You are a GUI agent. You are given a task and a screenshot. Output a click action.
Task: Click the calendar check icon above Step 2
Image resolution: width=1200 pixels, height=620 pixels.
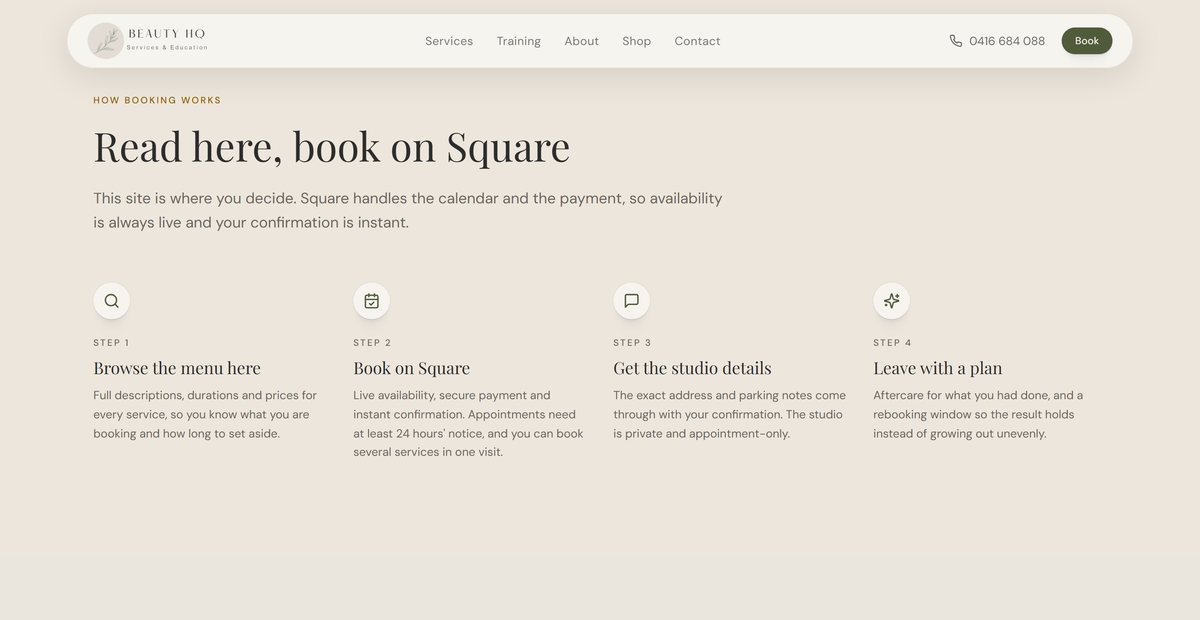pos(371,301)
